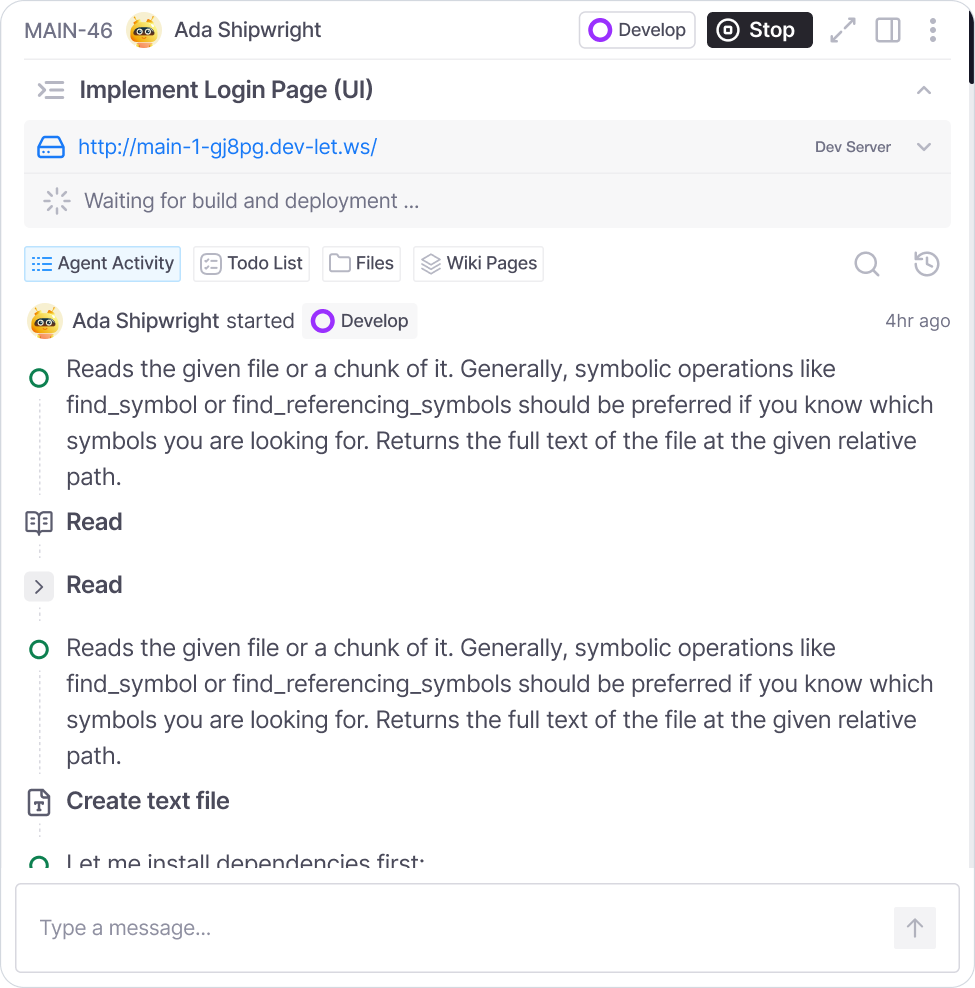Click the Ada Shipwright avatar in header
The height and width of the screenshot is (988, 975).
click(145, 30)
